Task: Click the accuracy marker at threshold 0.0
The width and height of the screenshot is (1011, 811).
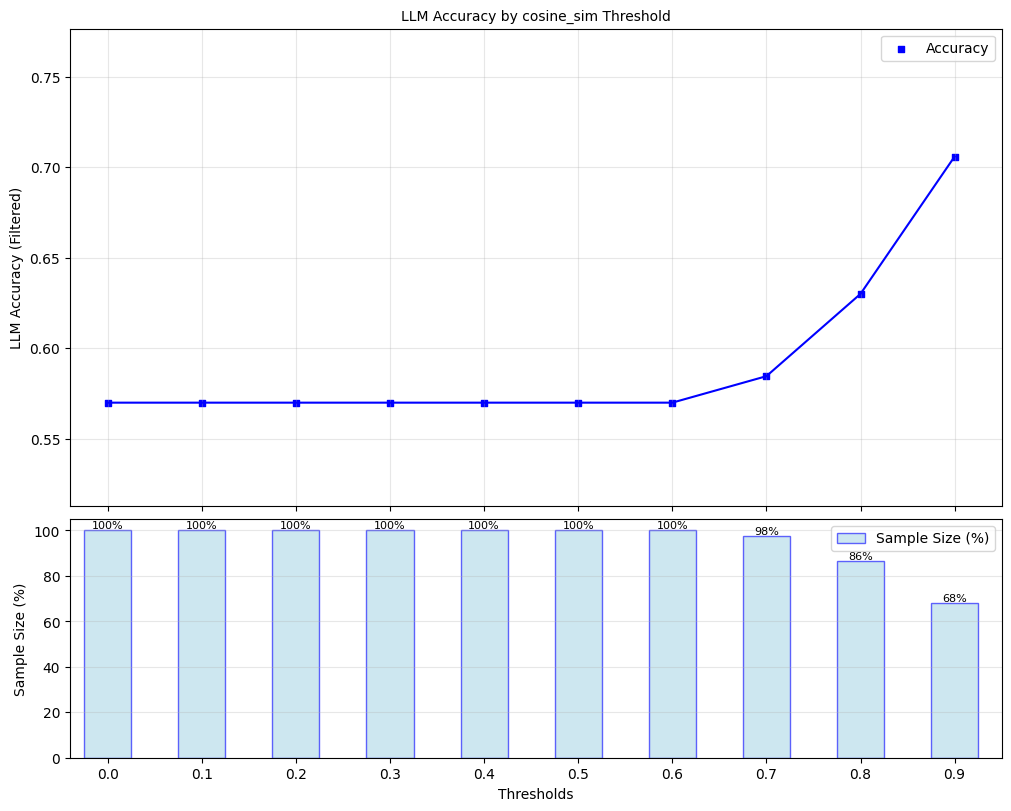Action: [x=108, y=403]
